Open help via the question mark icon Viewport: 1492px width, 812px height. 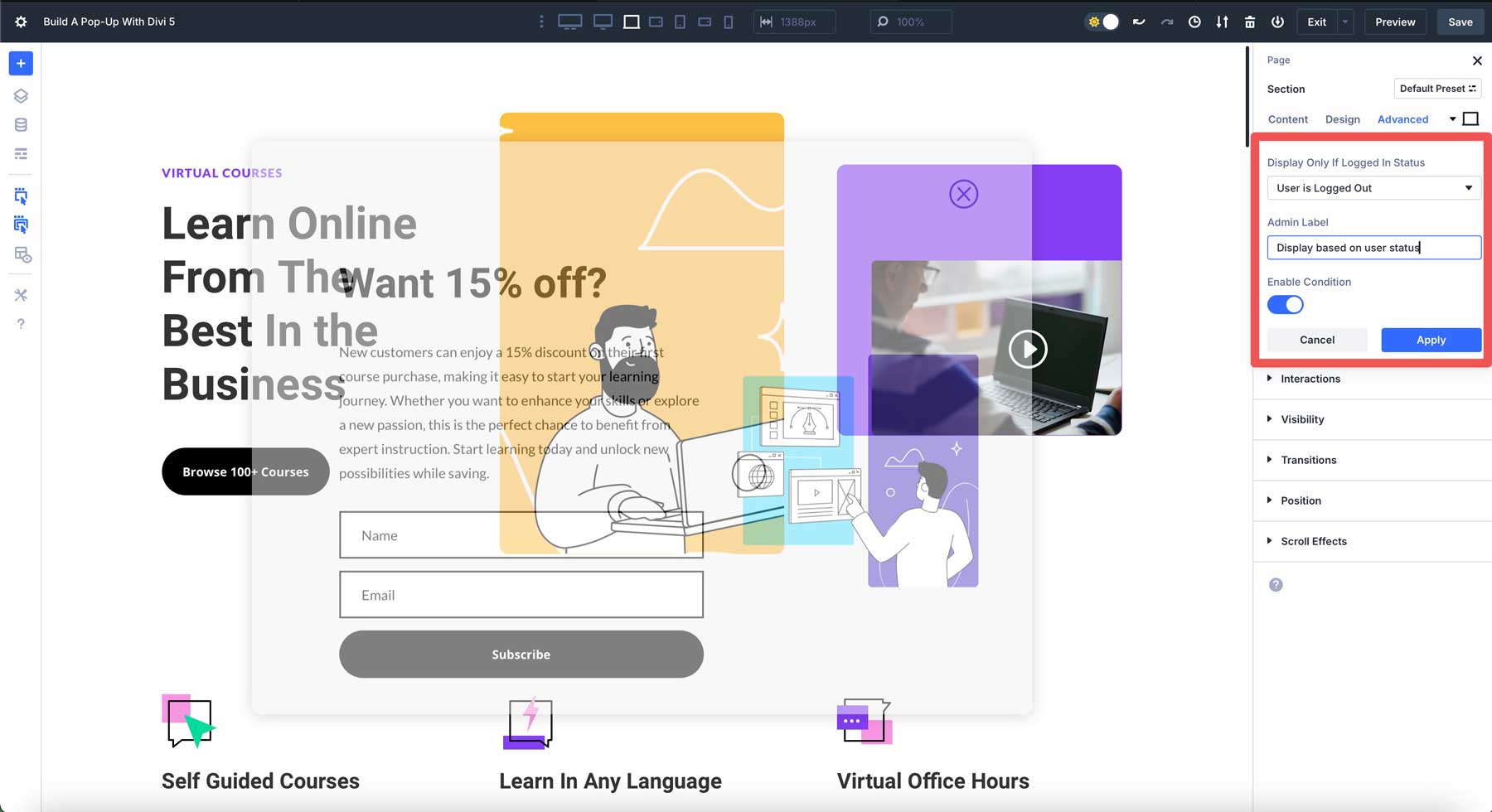(21, 323)
